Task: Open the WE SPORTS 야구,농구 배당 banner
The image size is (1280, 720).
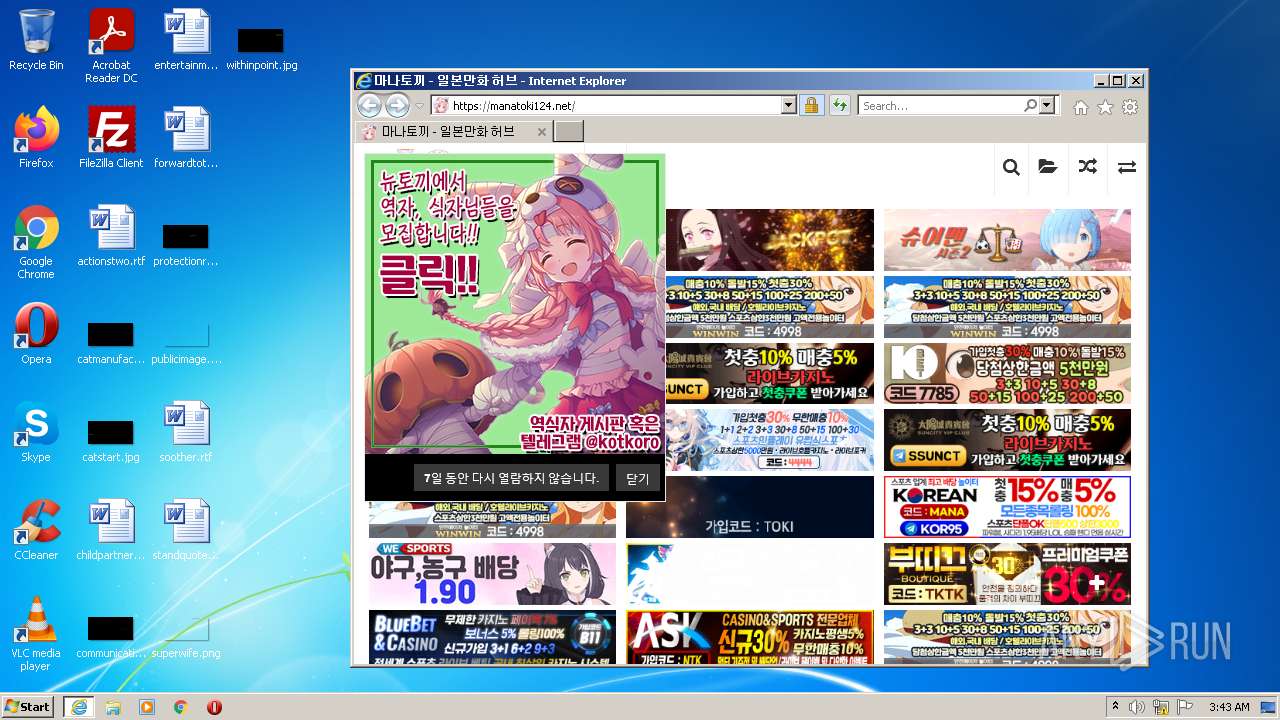Action: [x=492, y=574]
